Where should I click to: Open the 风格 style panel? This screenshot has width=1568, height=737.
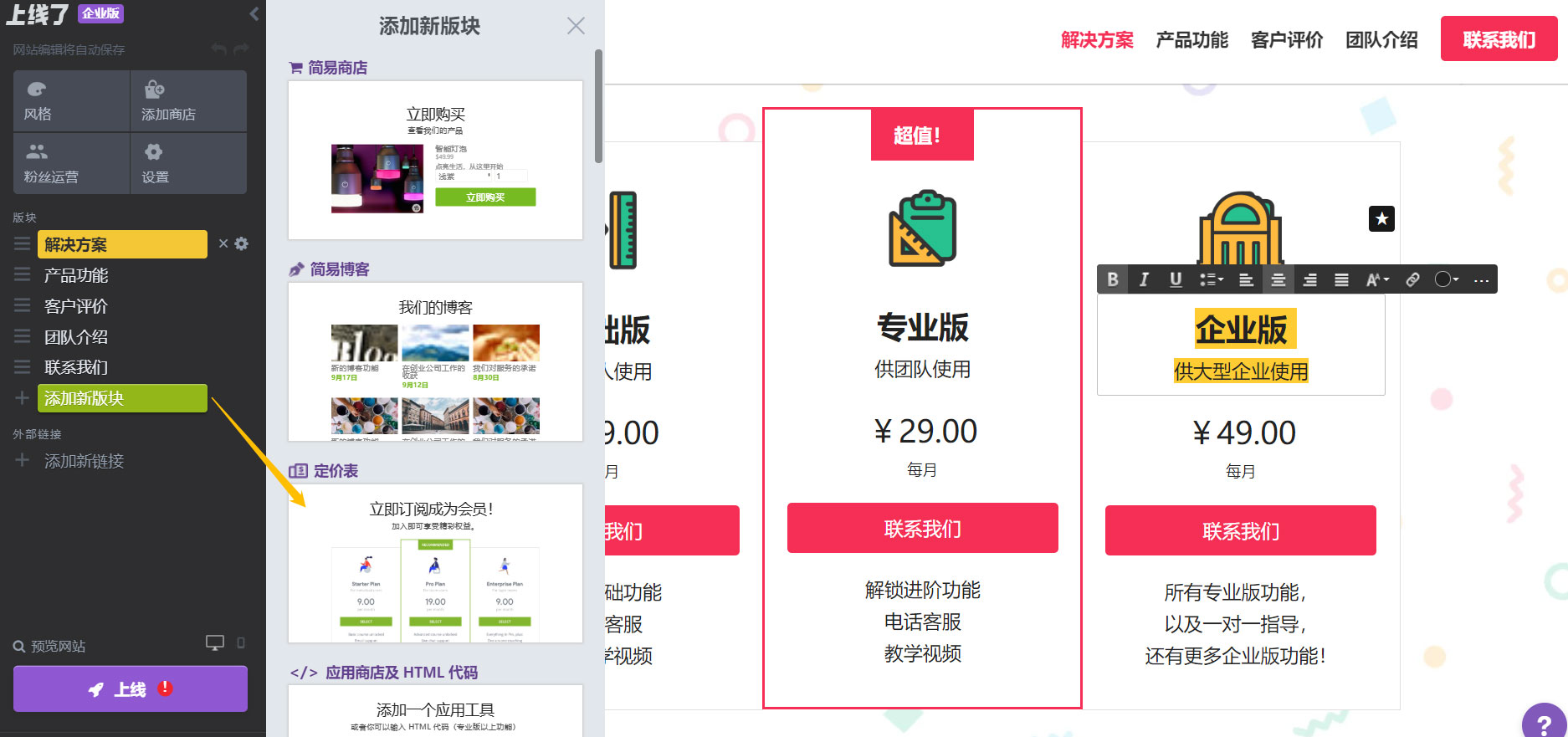71,100
